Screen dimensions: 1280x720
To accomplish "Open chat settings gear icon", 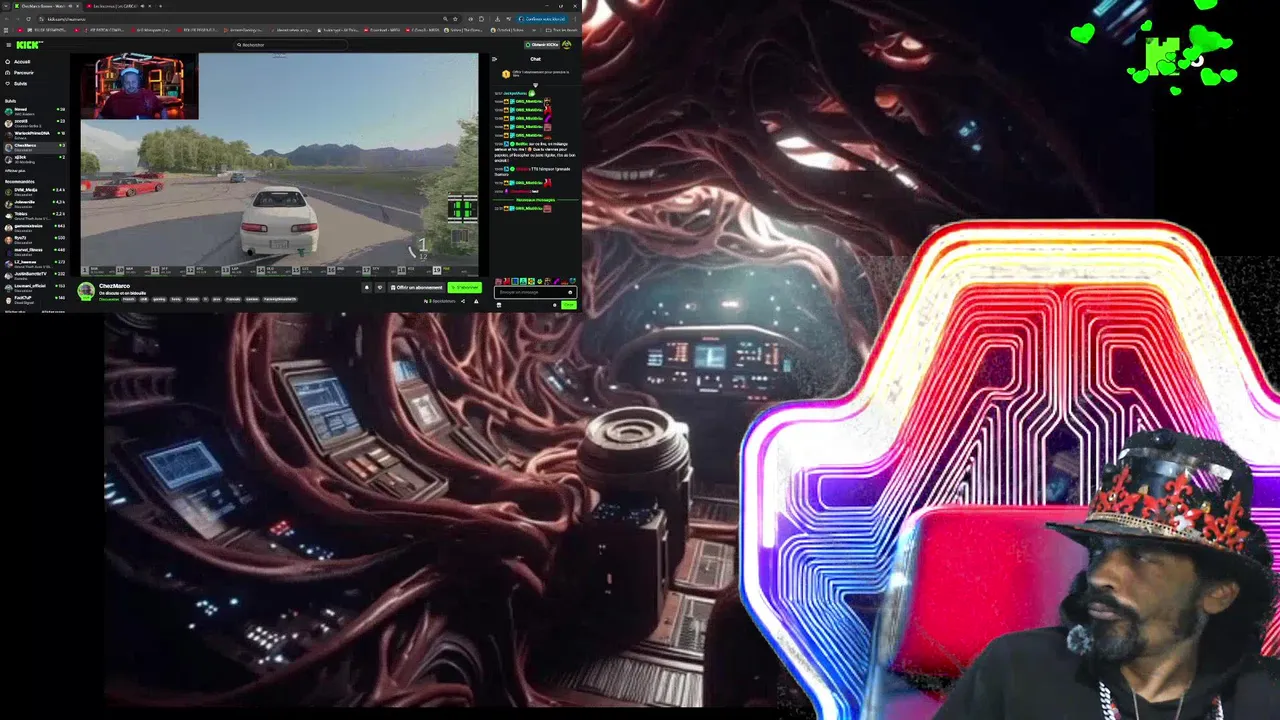I will tap(555, 305).
